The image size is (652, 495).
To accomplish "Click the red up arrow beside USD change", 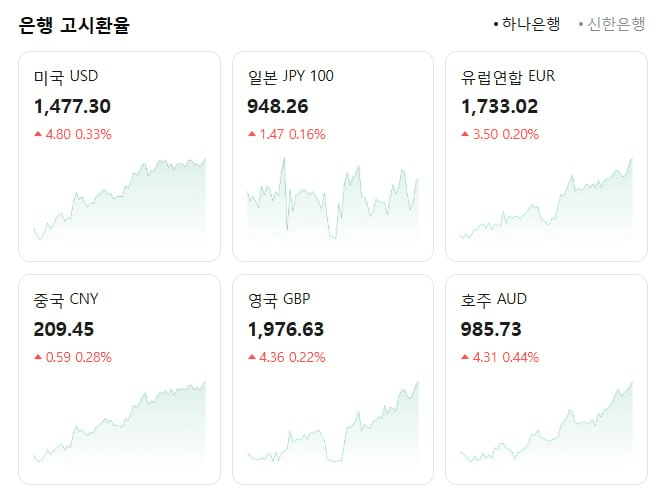I will coord(38,134).
